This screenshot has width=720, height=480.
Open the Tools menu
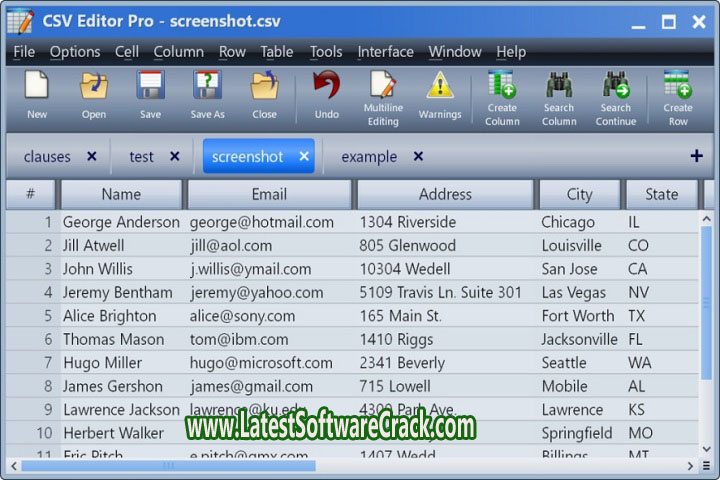click(x=326, y=52)
